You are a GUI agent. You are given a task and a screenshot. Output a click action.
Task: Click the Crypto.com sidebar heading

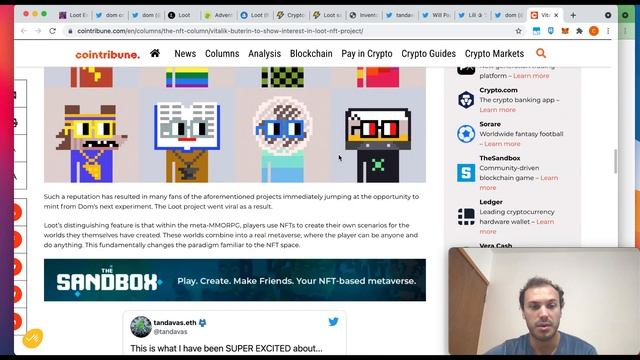[x=498, y=90]
